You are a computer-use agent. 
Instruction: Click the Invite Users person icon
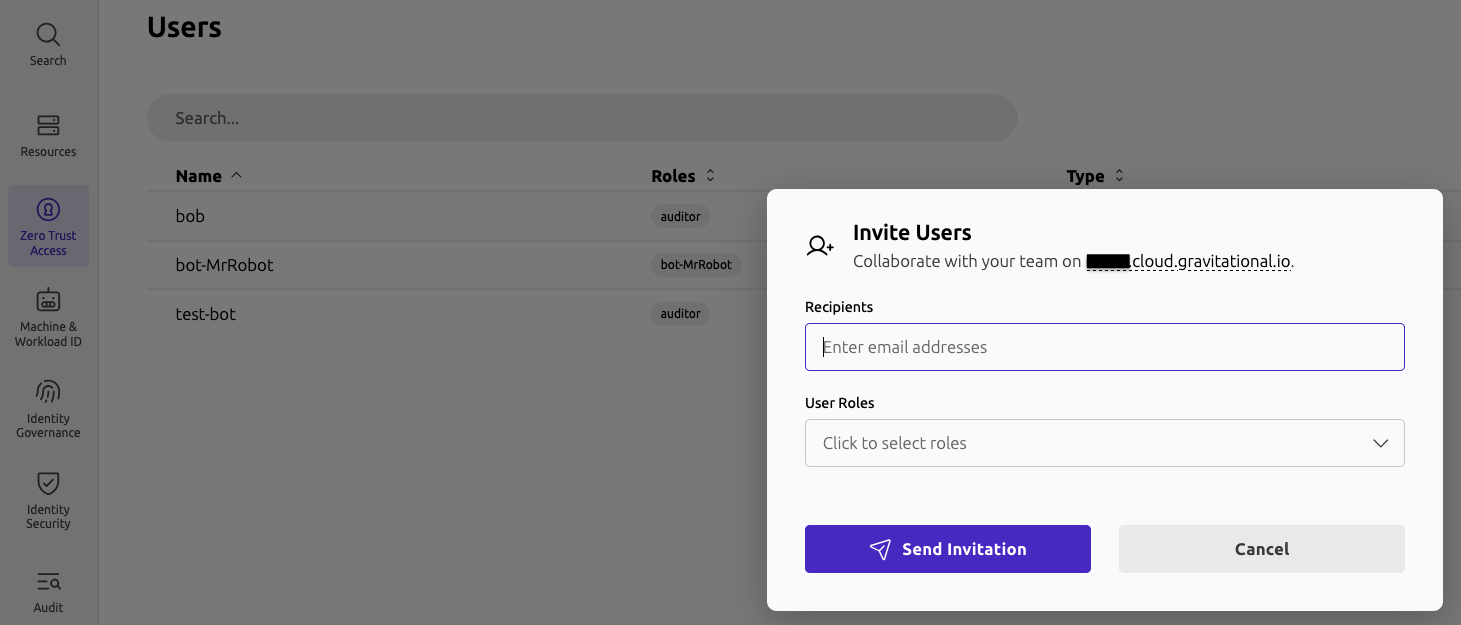point(819,243)
